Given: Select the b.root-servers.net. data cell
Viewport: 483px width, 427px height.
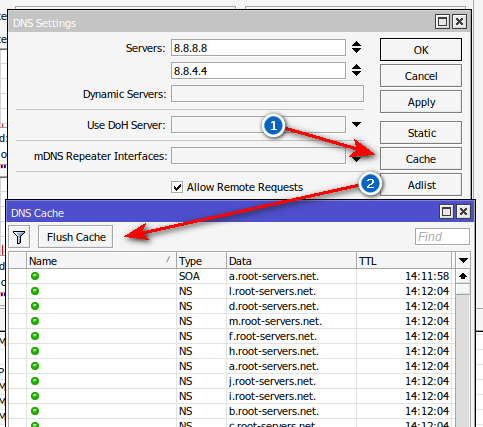Looking at the screenshot, I should point(291,411).
